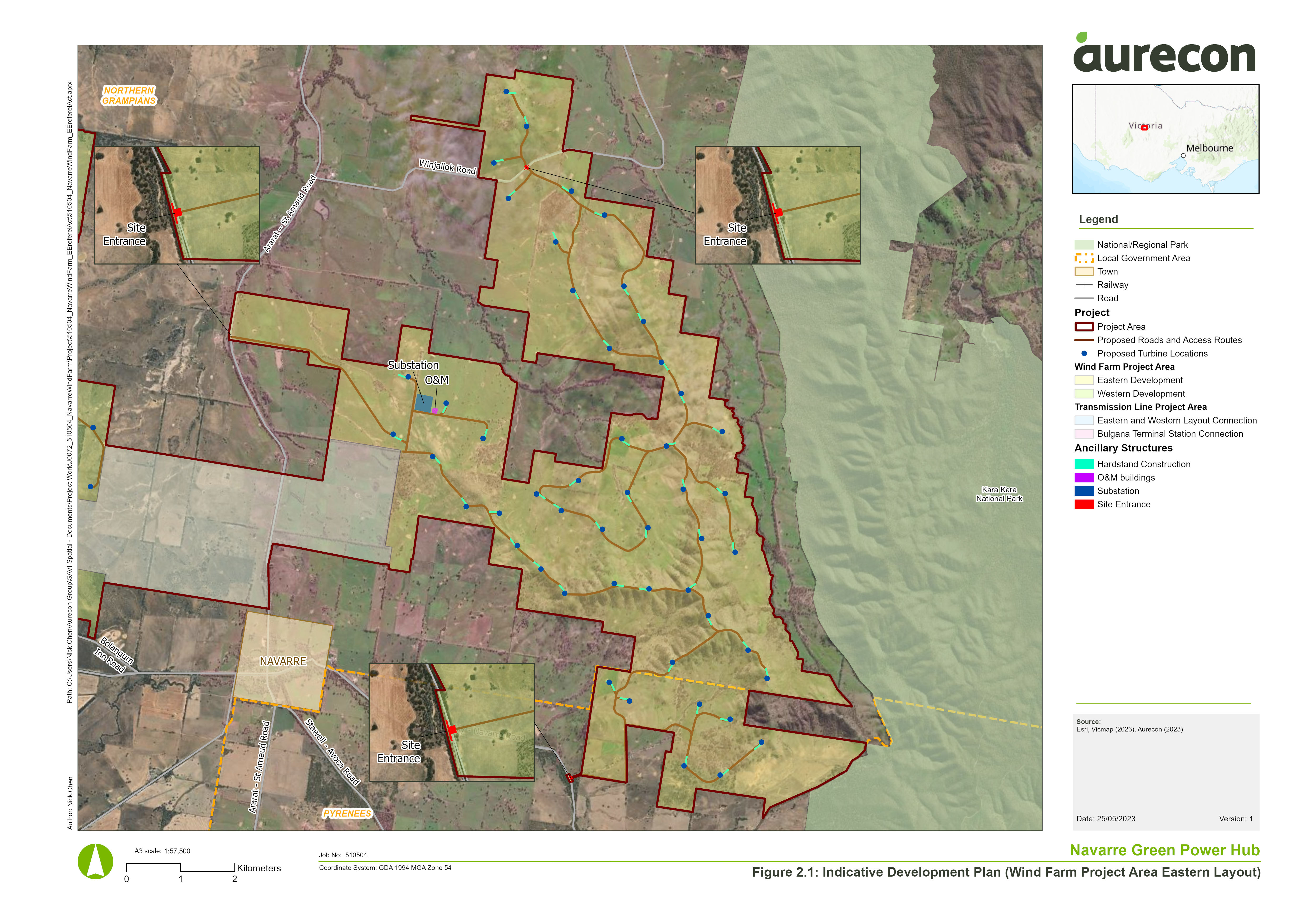Click the O&M buildings purple swatch
Screen dimensions: 1307x924
tap(1084, 477)
